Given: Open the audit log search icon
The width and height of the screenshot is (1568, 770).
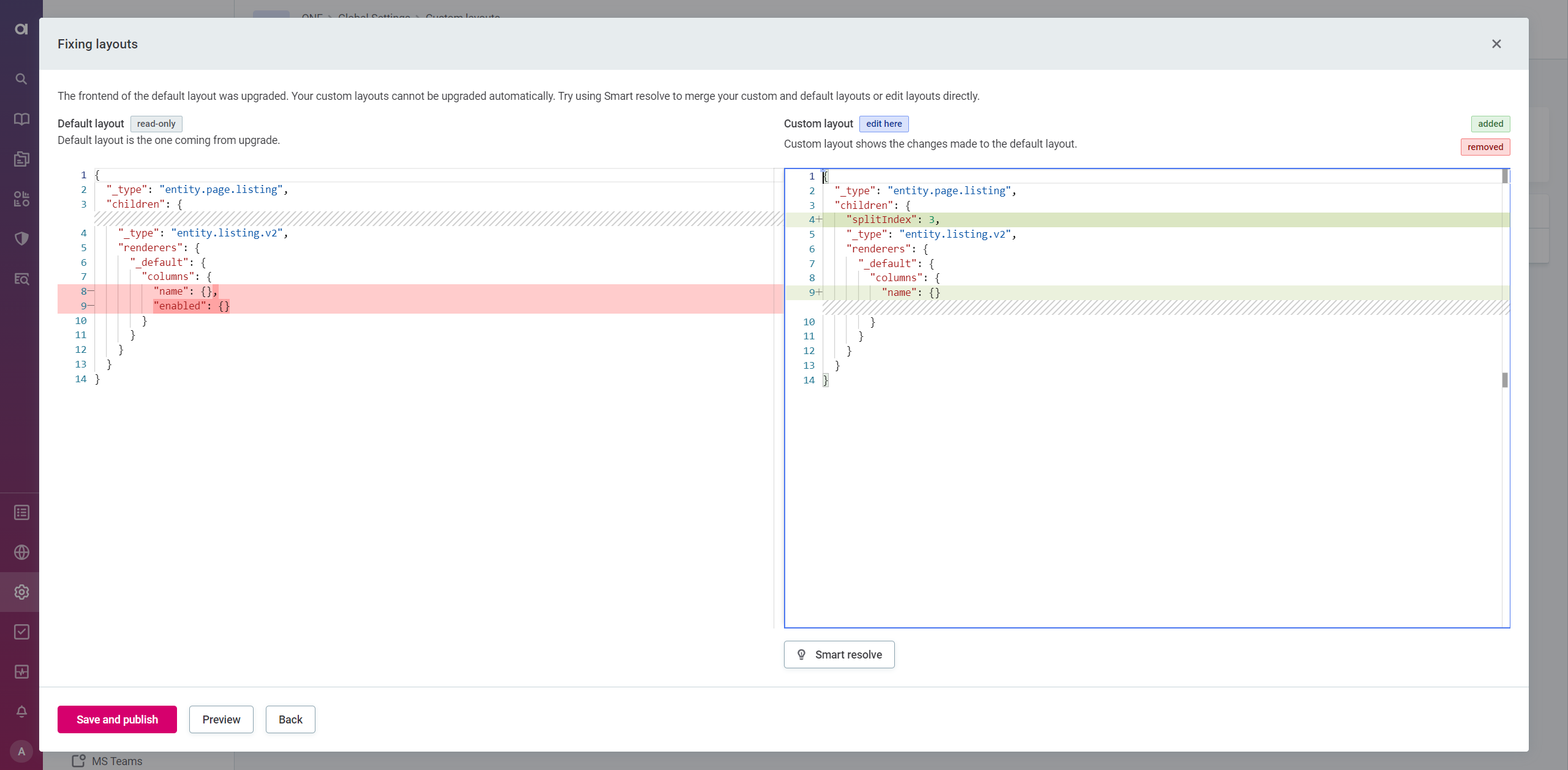Looking at the screenshot, I should pos(21,279).
